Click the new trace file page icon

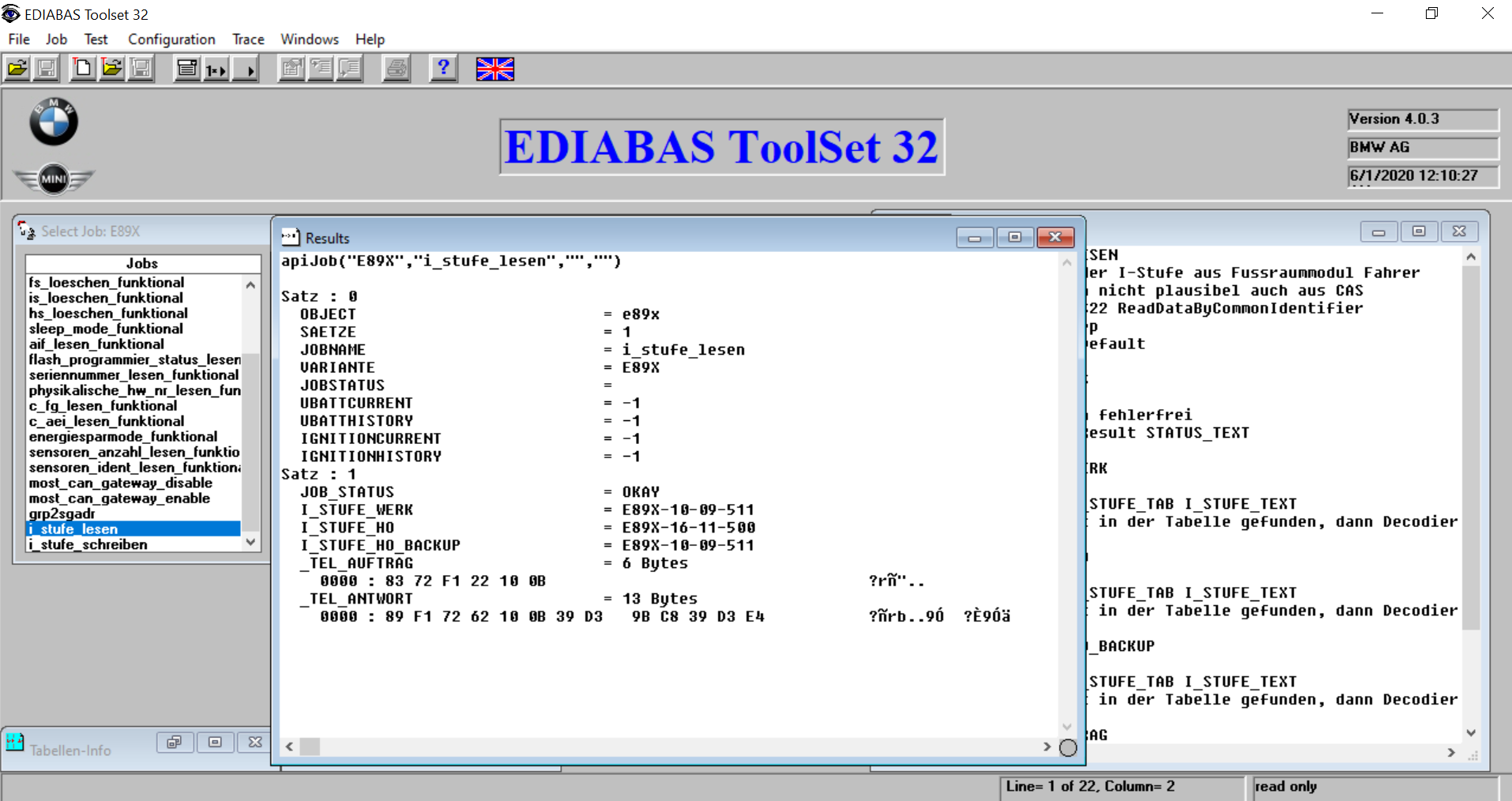pyautogui.click(x=82, y=69)
